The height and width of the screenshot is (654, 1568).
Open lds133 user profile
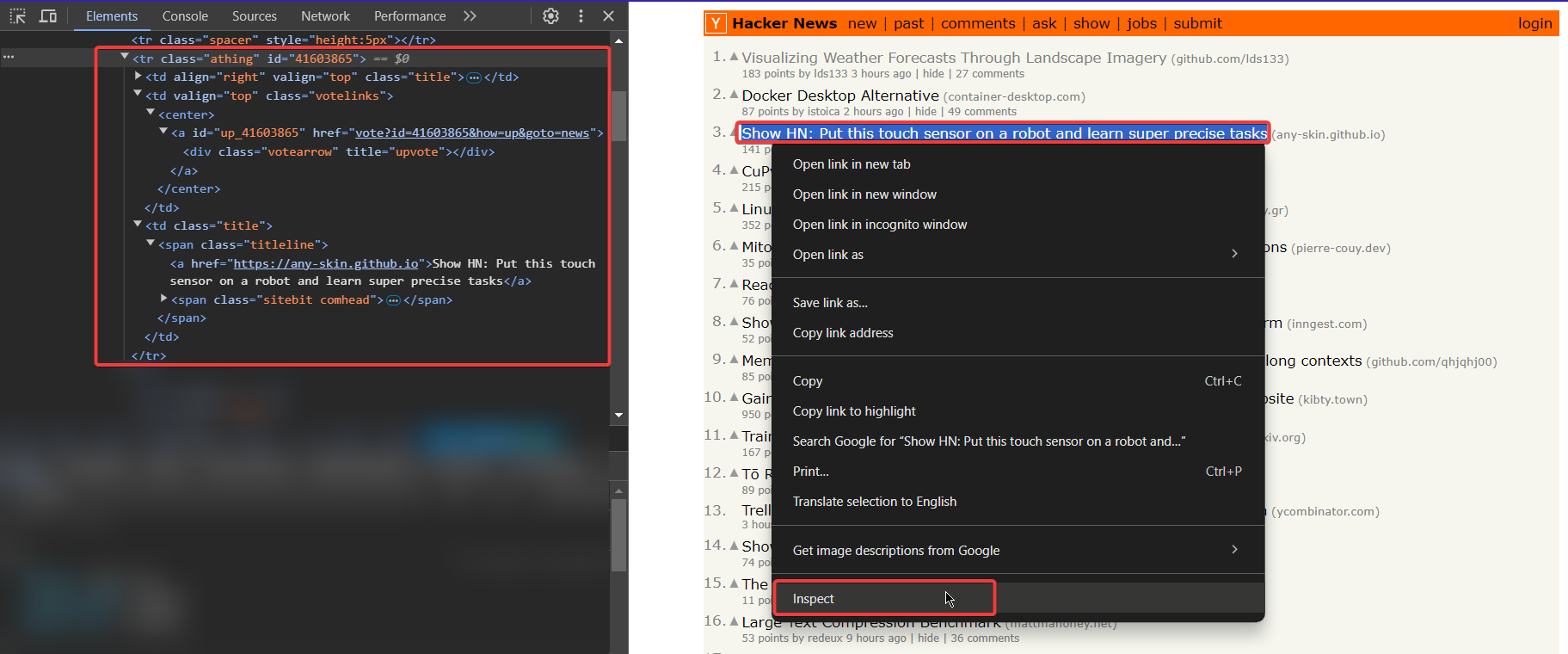[830, 74]
